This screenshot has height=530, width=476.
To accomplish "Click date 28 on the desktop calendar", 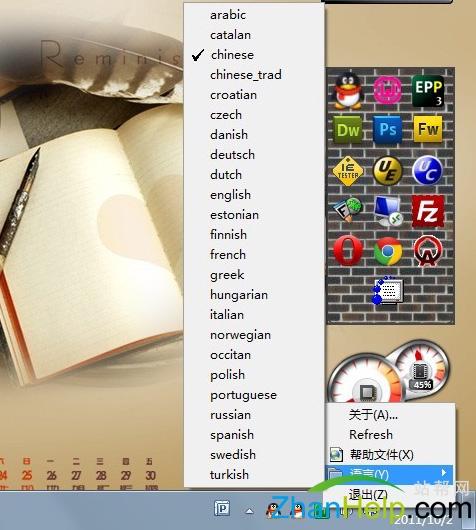I will 101,476.
